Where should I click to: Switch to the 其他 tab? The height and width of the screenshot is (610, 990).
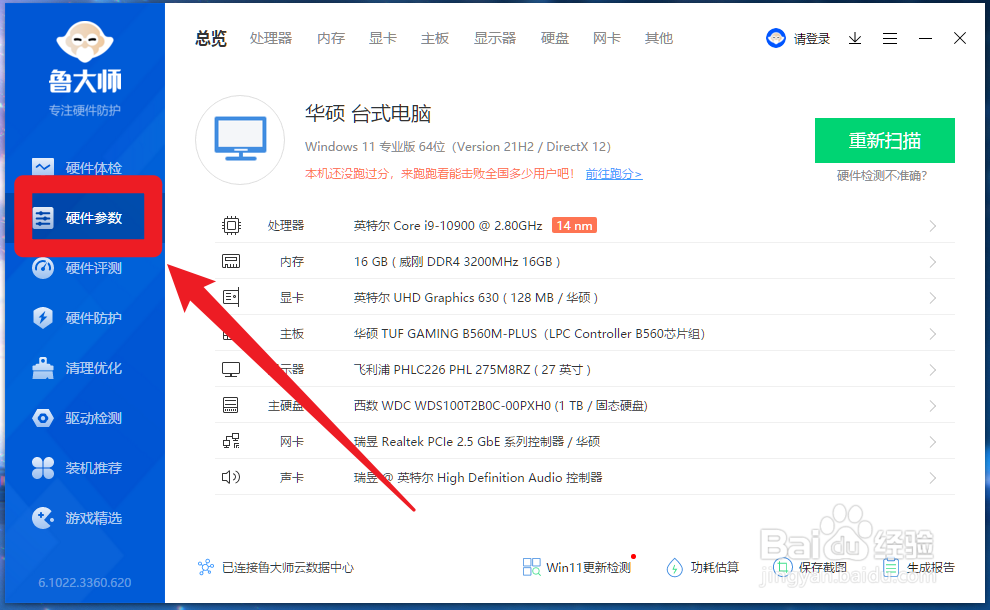[659, 39]
